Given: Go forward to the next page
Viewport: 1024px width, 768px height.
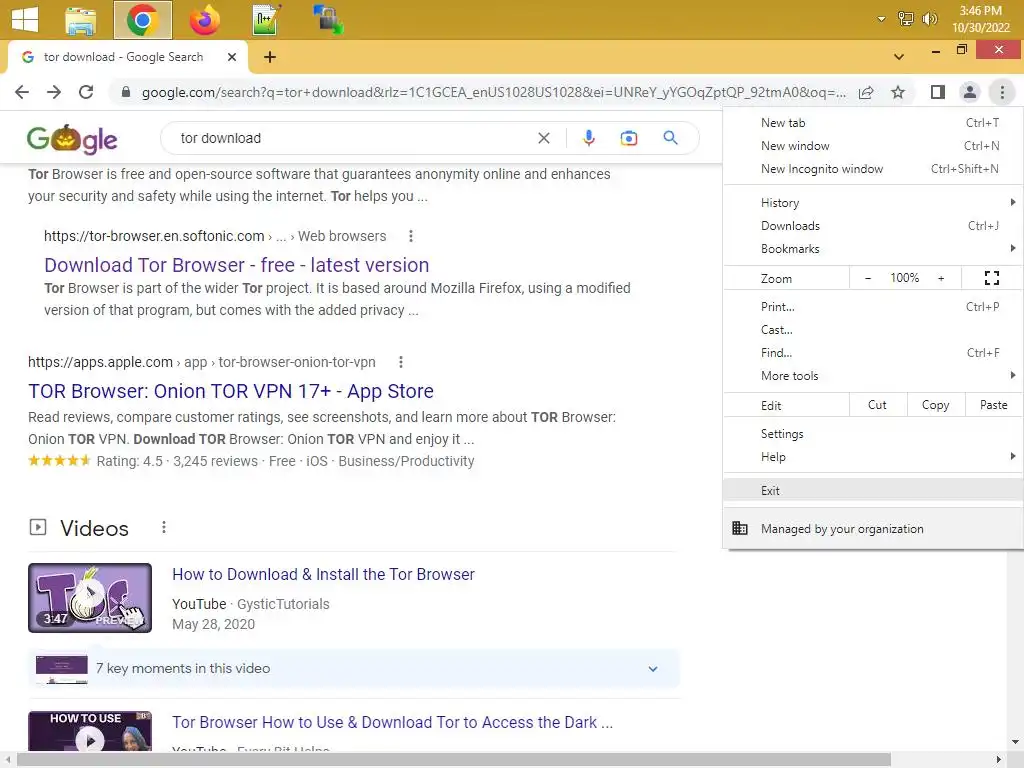Looking at the screenshot, I should [x=54, y=92].
